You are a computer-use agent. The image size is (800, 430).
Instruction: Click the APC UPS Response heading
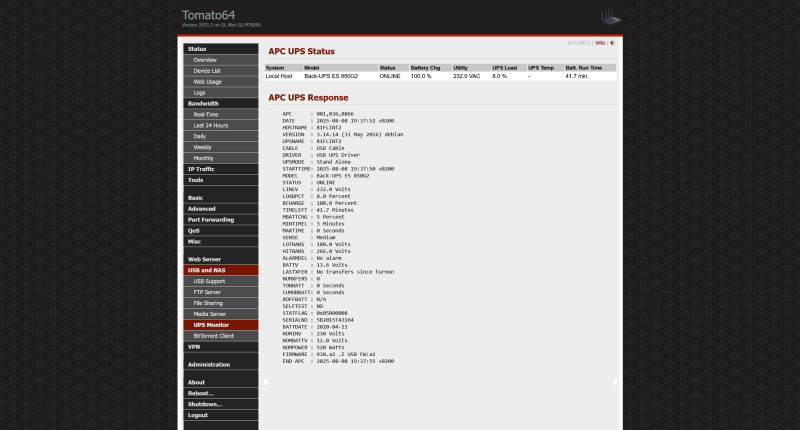(x=308, y=98)
